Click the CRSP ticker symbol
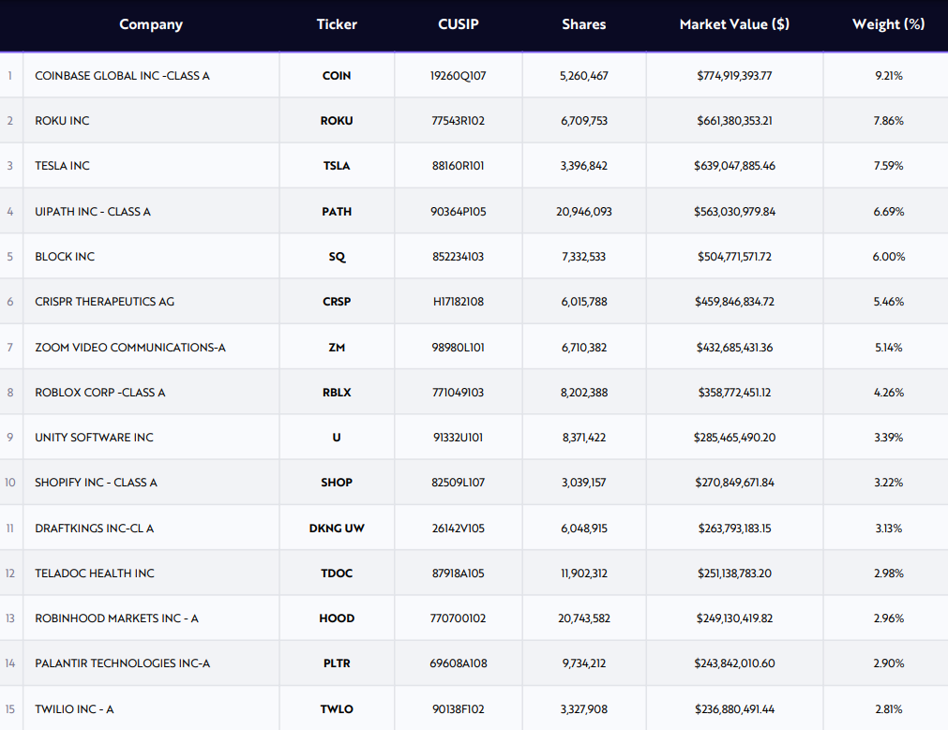Screen dimensions: 948x730 (x=336, y=302)
